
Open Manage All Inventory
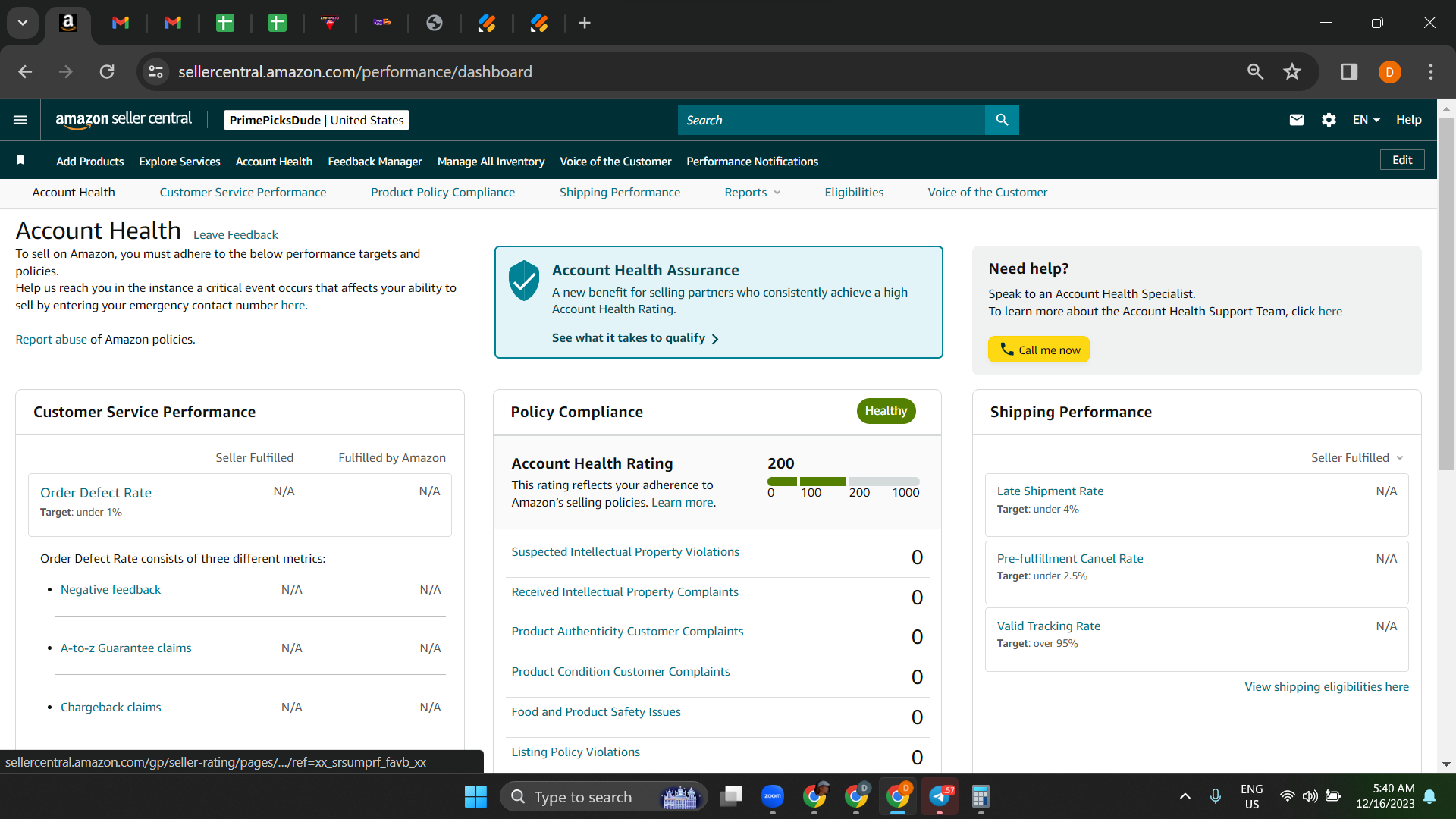click(x=491, y=162)
